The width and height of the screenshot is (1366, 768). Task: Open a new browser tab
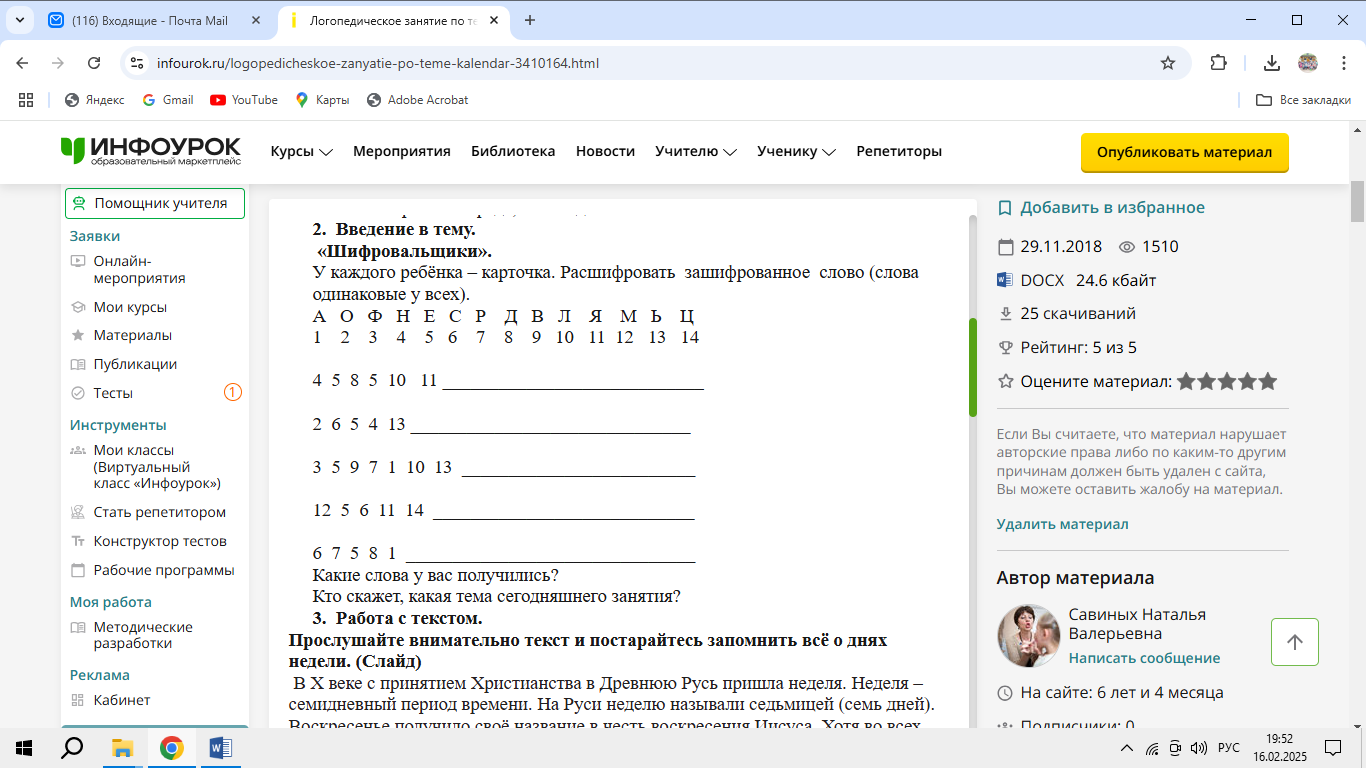tap(530, 20)
